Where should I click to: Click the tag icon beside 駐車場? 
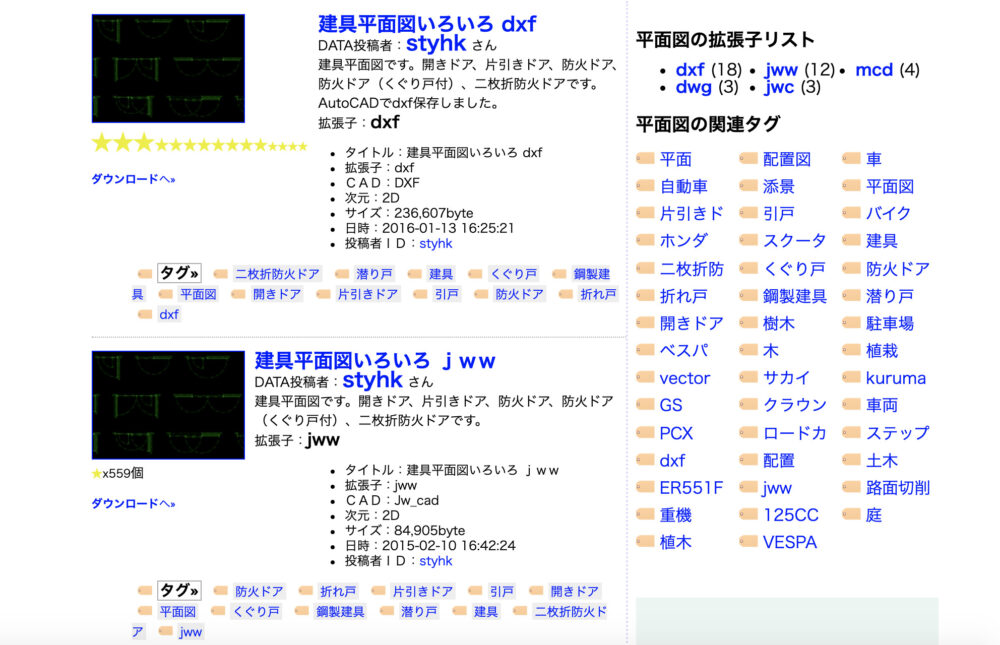point(851,323)
